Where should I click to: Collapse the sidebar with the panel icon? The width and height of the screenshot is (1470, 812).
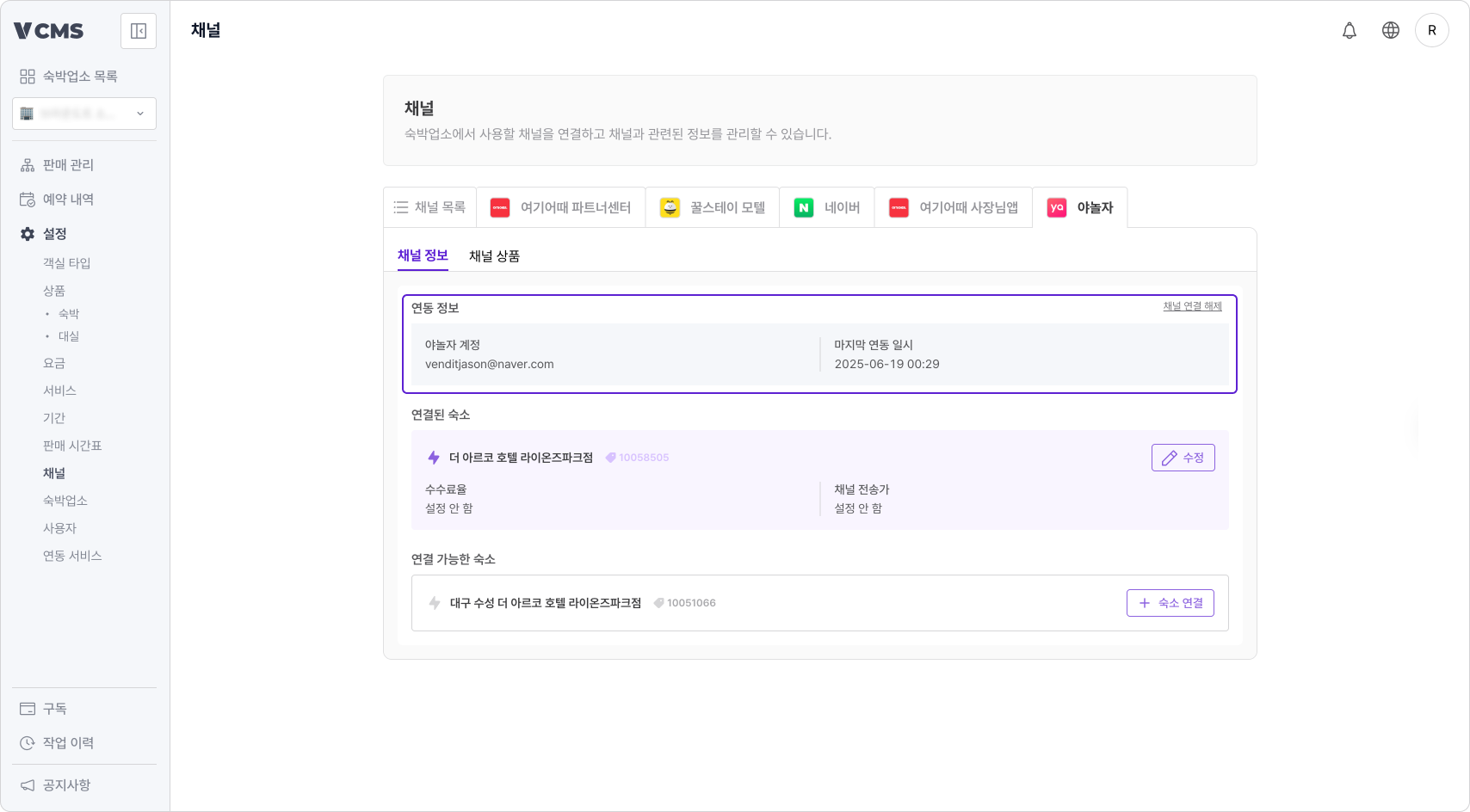pos(138,31)
